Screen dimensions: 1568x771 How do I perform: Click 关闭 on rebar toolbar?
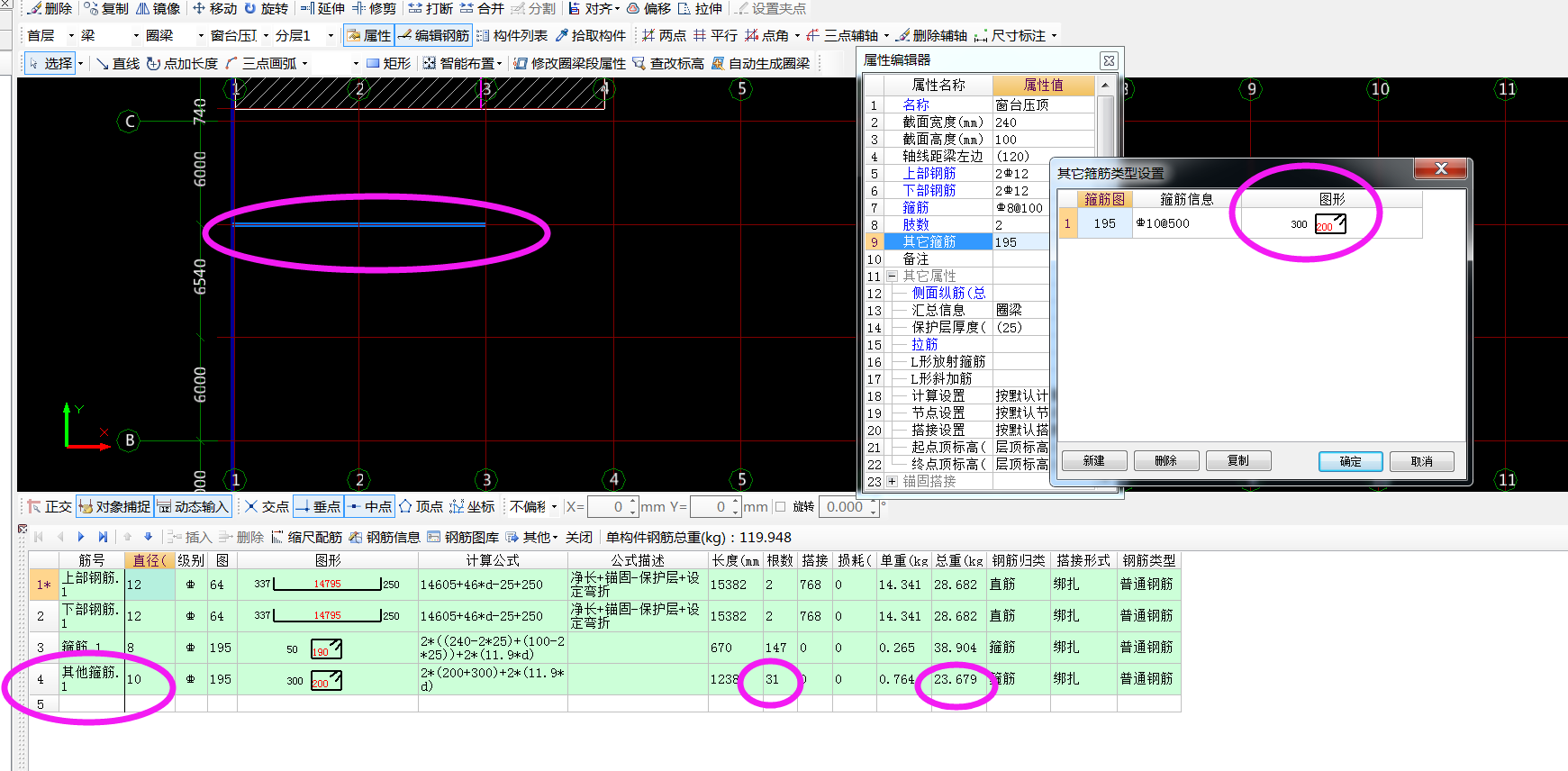(x=579, y=537)
